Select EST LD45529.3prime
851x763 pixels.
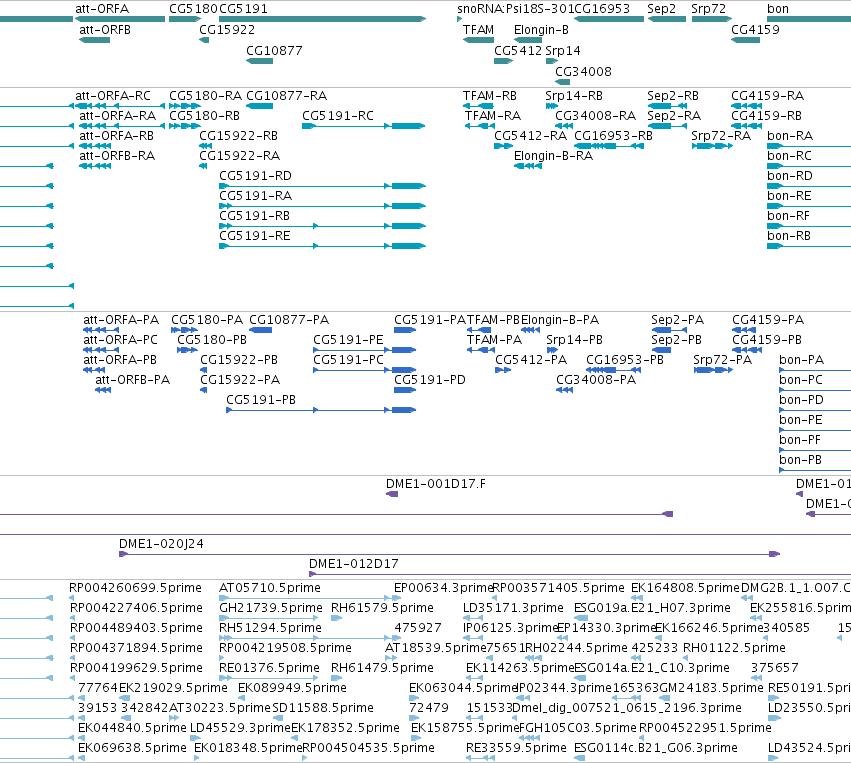pos(240,728)
